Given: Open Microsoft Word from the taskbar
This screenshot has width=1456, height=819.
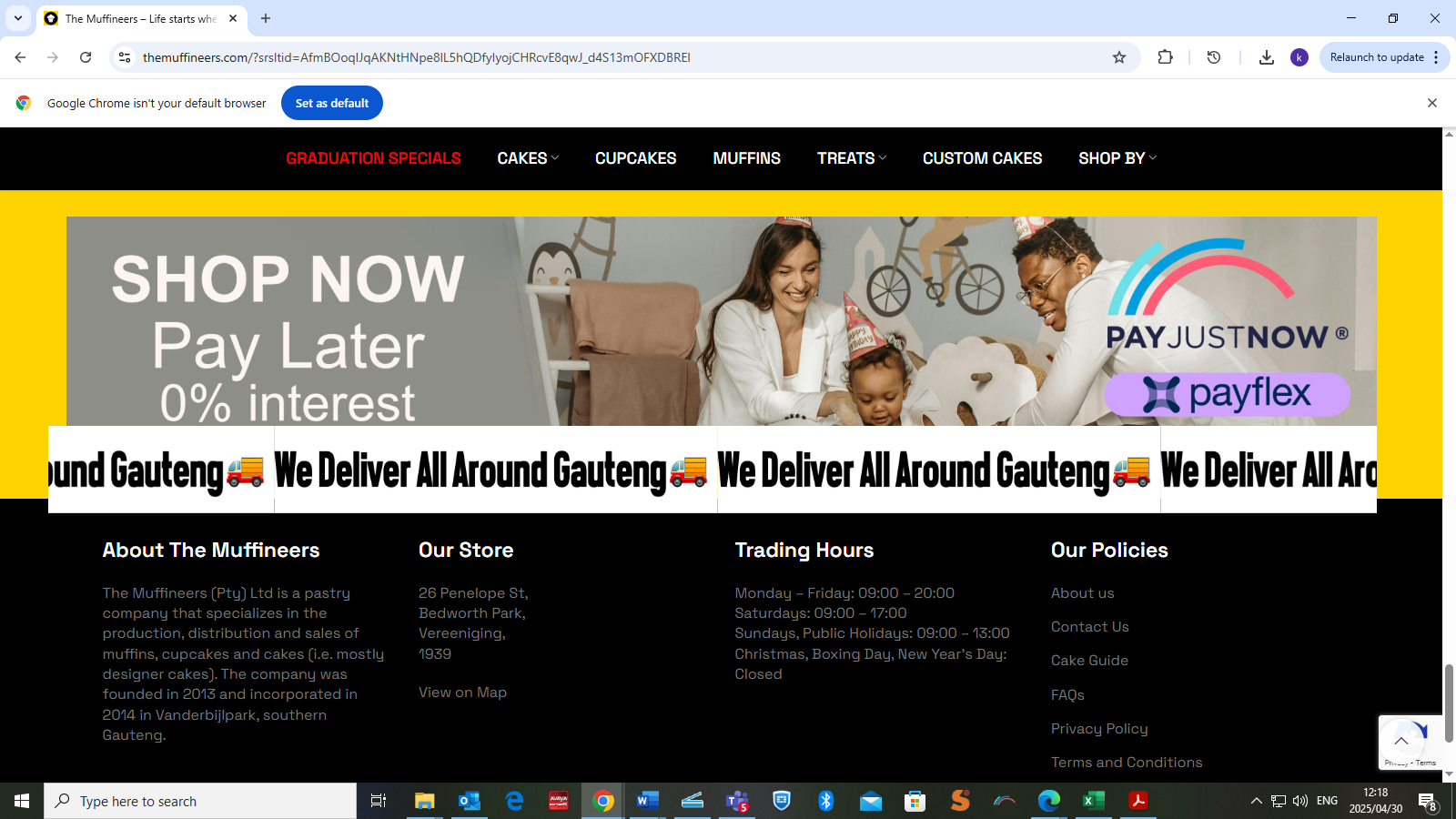Looking at the screenshot, I should (x=647, y=801).
